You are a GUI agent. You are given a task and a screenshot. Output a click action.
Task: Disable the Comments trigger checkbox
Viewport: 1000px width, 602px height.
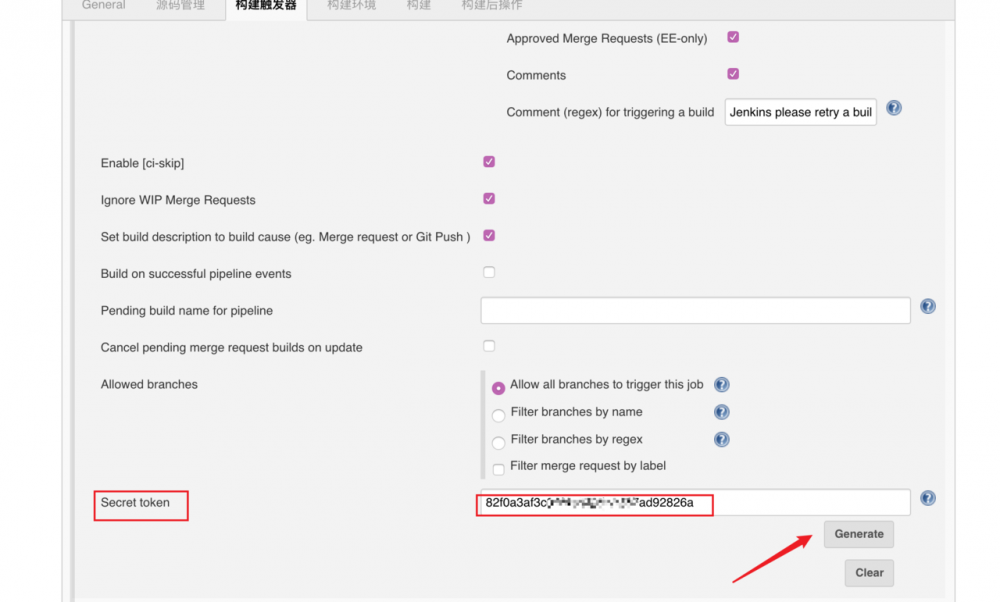click(x=733, y=74)
